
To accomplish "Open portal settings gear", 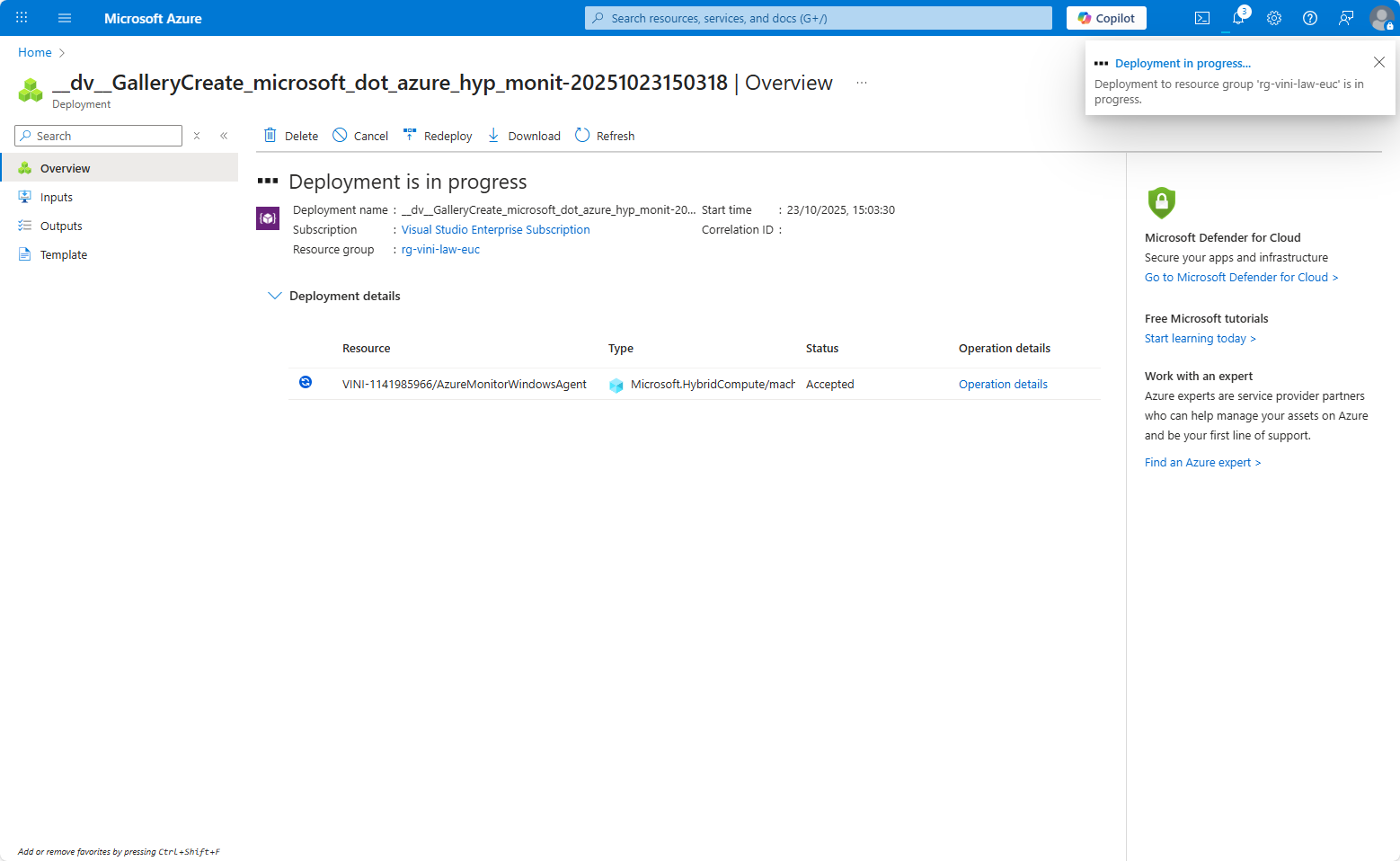I will click(x=1274, y=18).
